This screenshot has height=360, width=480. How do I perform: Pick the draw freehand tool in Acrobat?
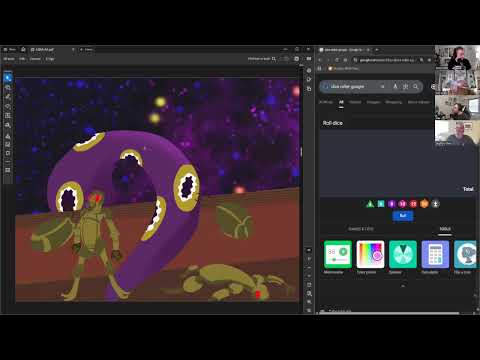pos(8,106)
